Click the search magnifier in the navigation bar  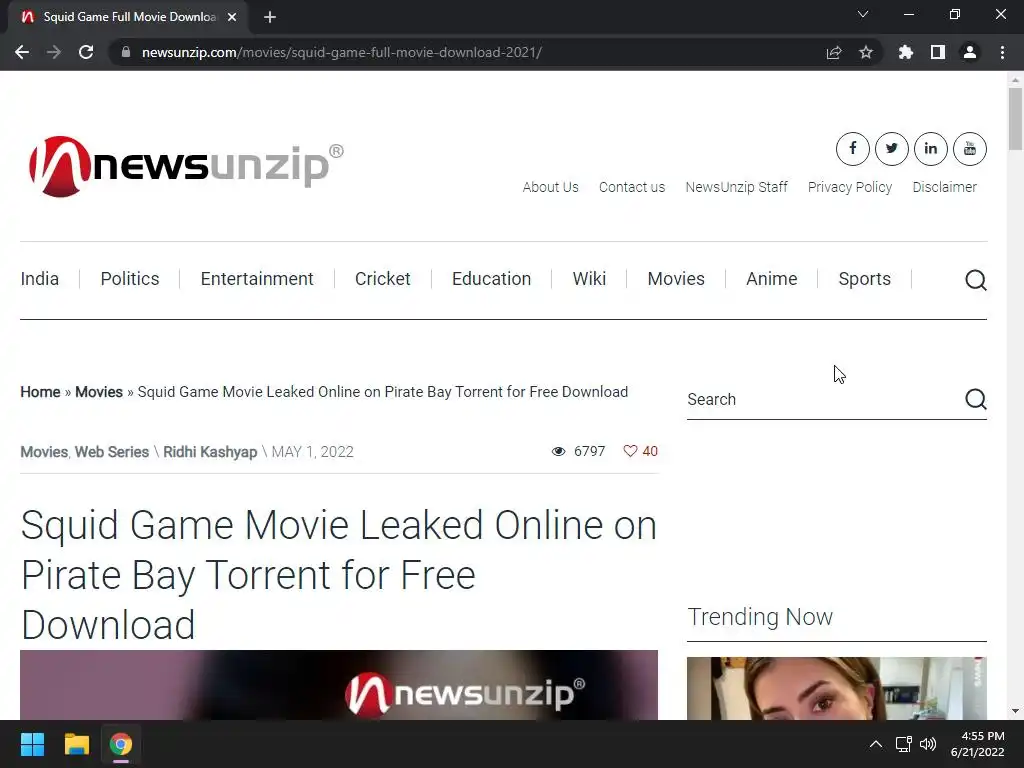[976, 280]
